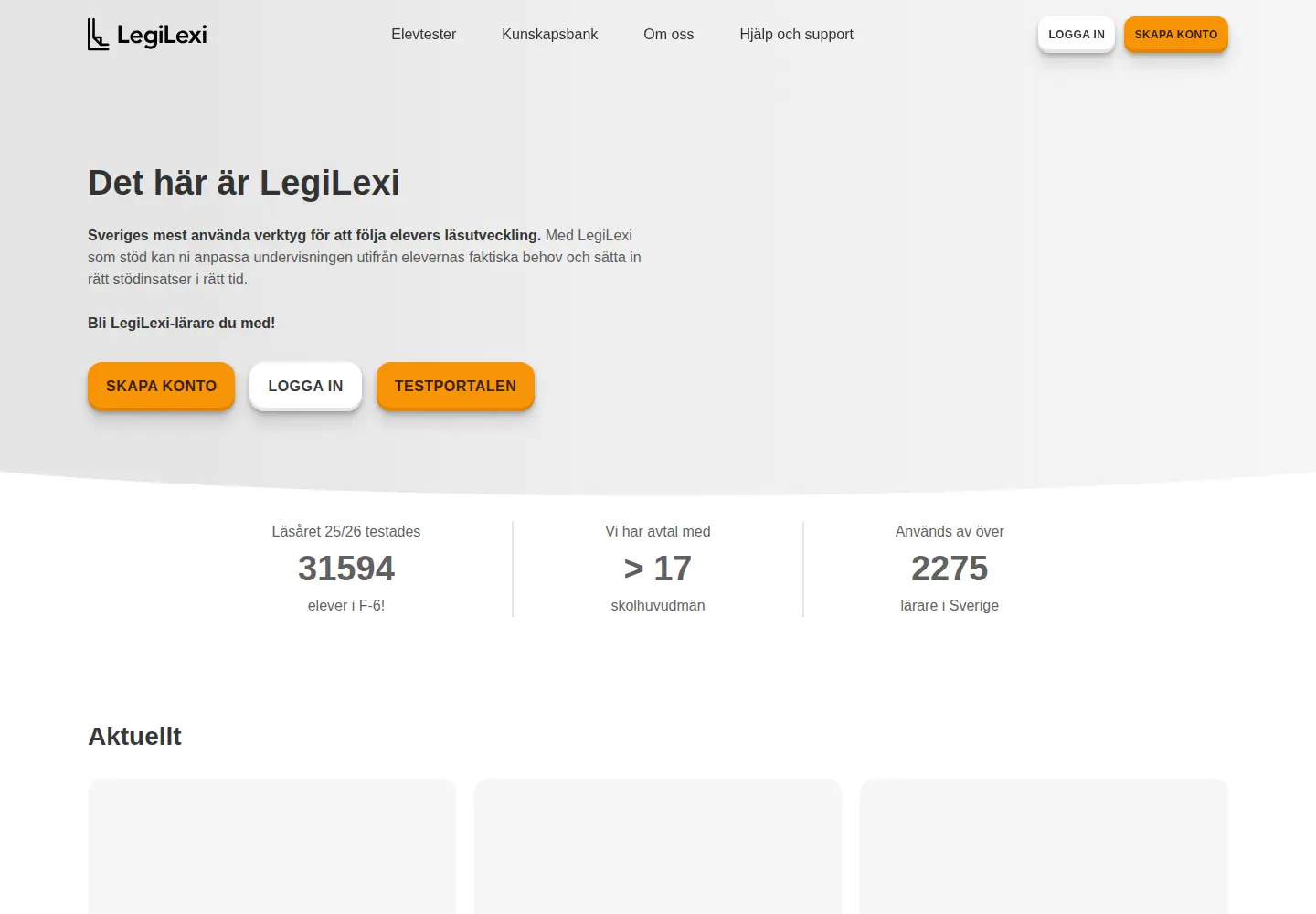The width and height of the screenshot is (1316, 914).
Task: Open the middle Aktuellt card
Action: pos(658,846)
